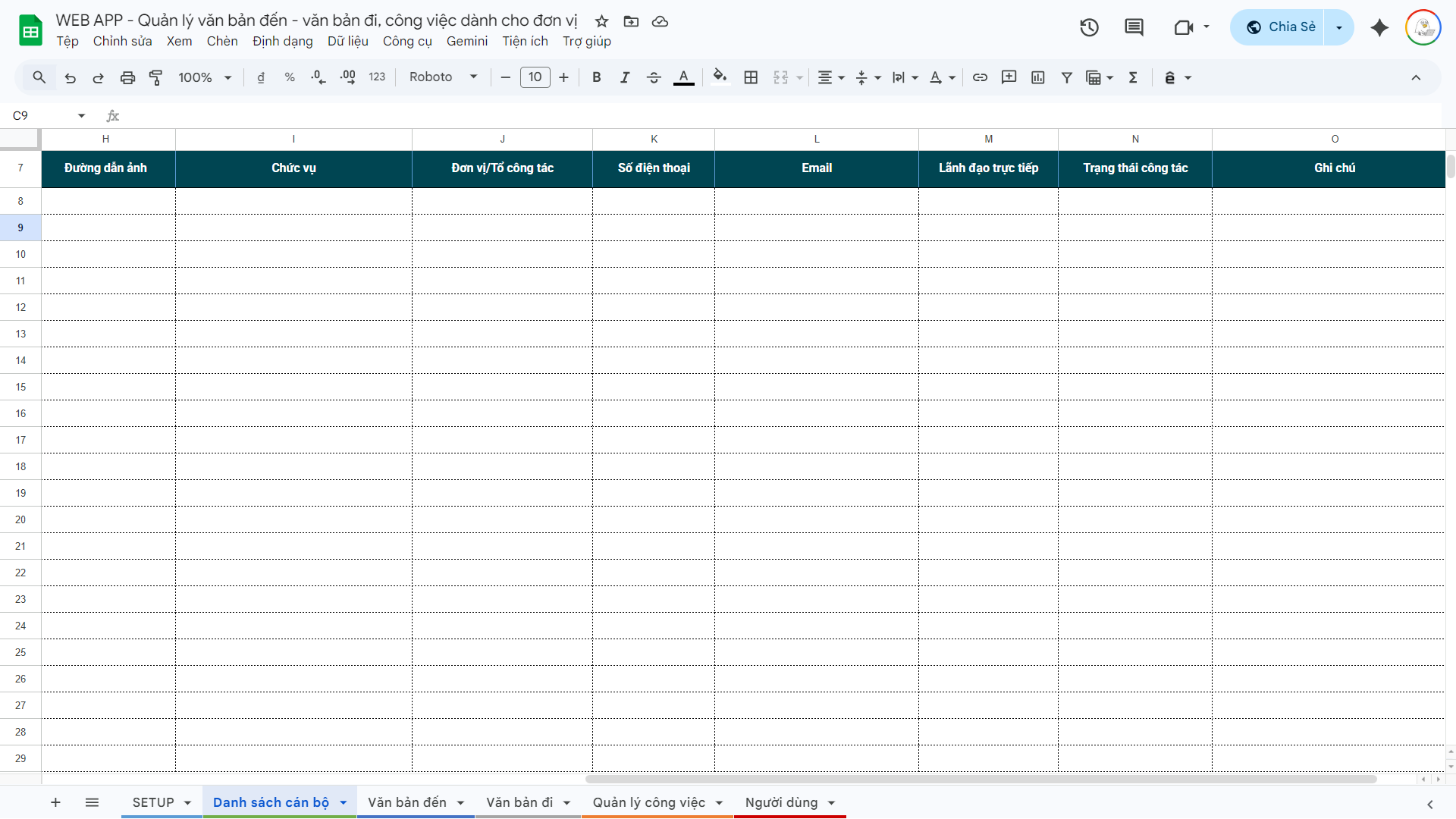This screenshot has width=1456, height=819.
Task: Click the borders grid icon
Action: 751,77
